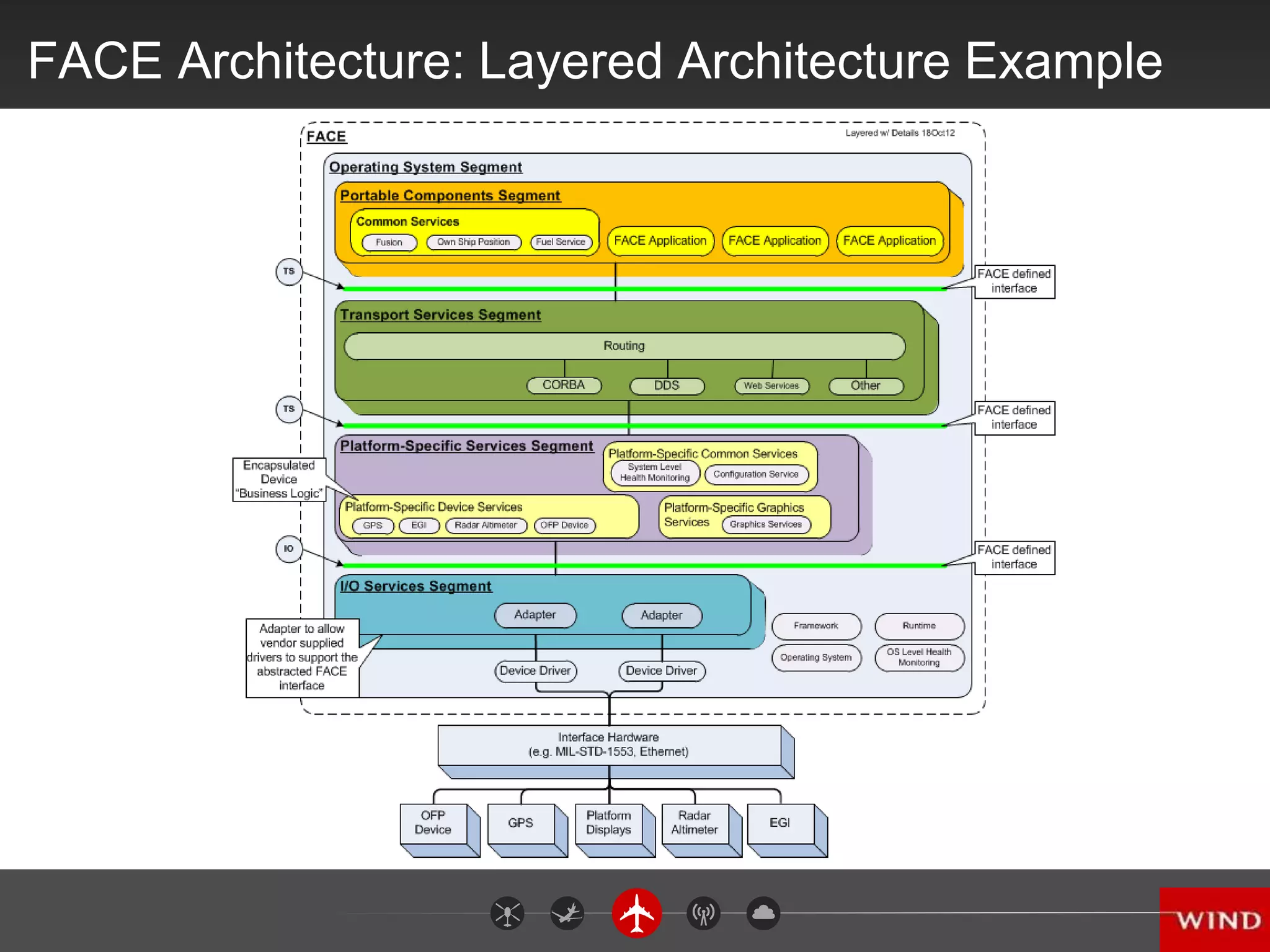Click the I/O Services Segment heading
The width and height of the screenshot is (1270, 952).
[415, 586]
